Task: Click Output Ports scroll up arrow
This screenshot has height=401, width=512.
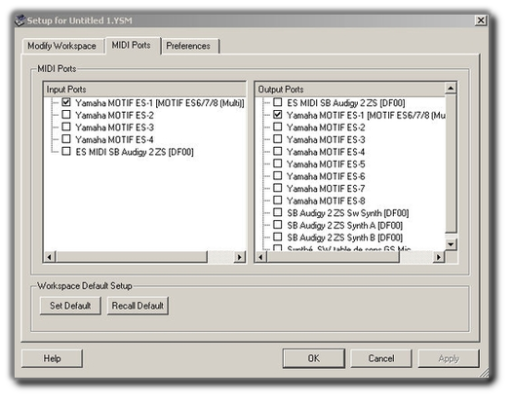Action: (x=450, y=88)
